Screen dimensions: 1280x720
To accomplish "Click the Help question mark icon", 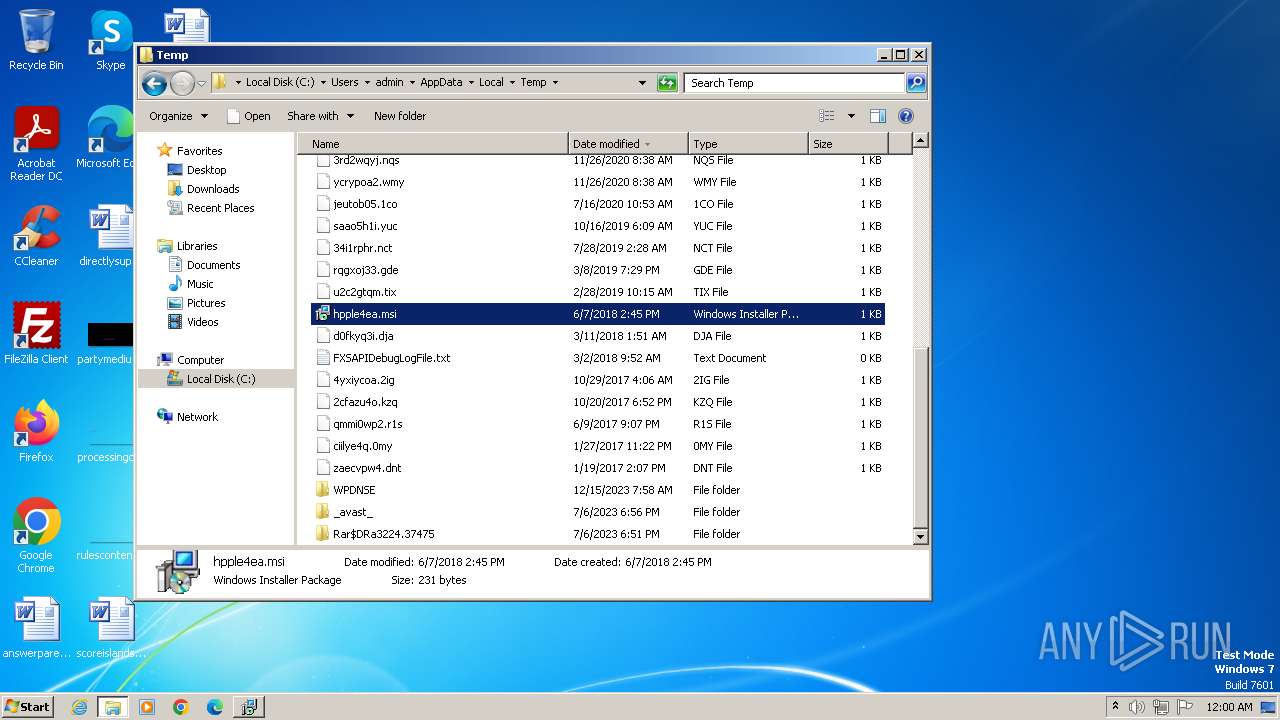I will point(906,116).
